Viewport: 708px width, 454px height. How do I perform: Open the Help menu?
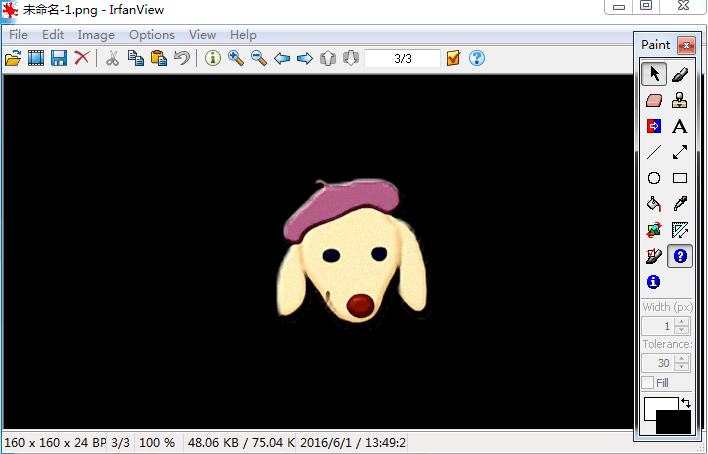[x=243, y=35]
